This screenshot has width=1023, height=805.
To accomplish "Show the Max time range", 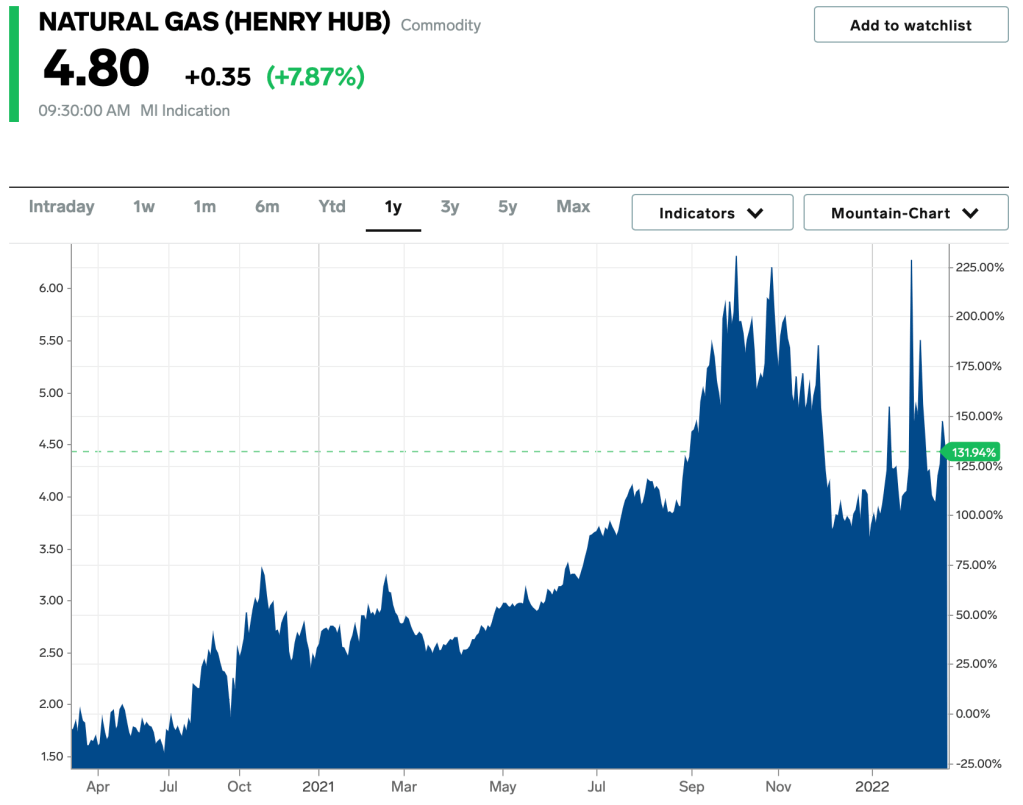I will (x=573, y=207).
